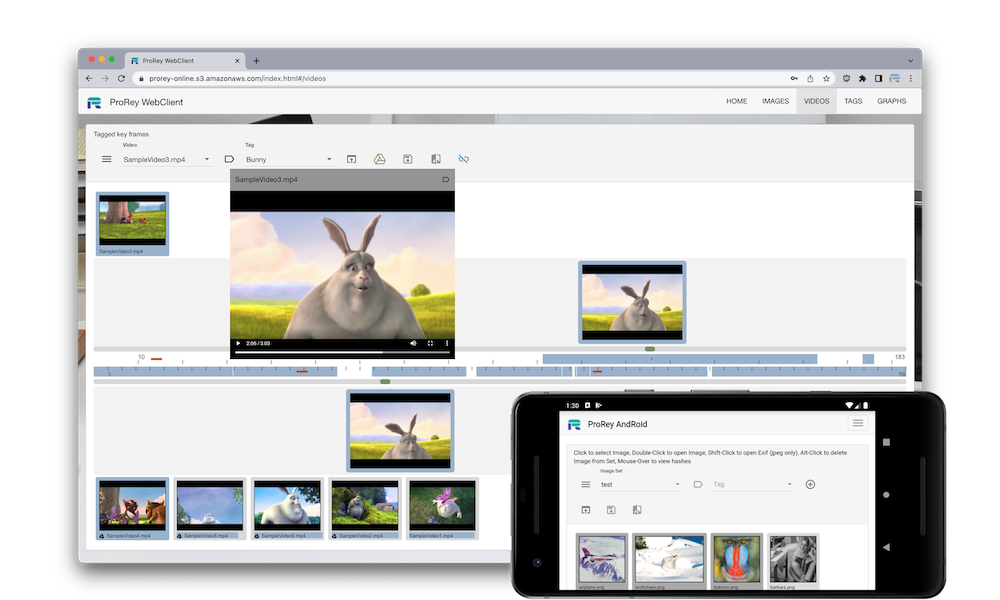Click the browser address bar URL
The width and height of the screenshot is (1000, 600).
237,78
